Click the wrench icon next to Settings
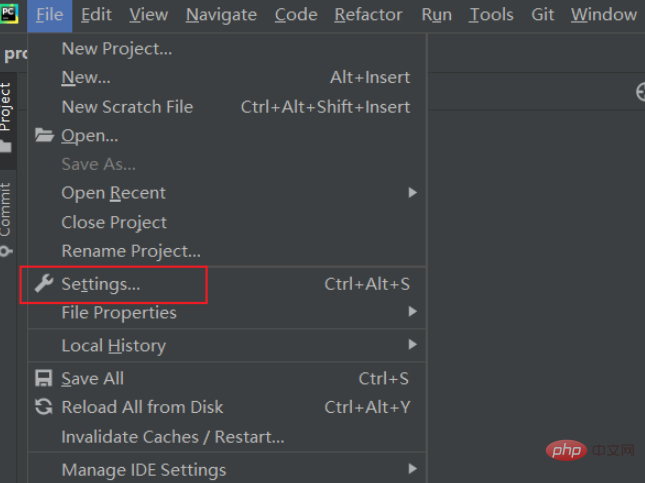The height and width of the screenshot is (483, 645). (43, 284)
